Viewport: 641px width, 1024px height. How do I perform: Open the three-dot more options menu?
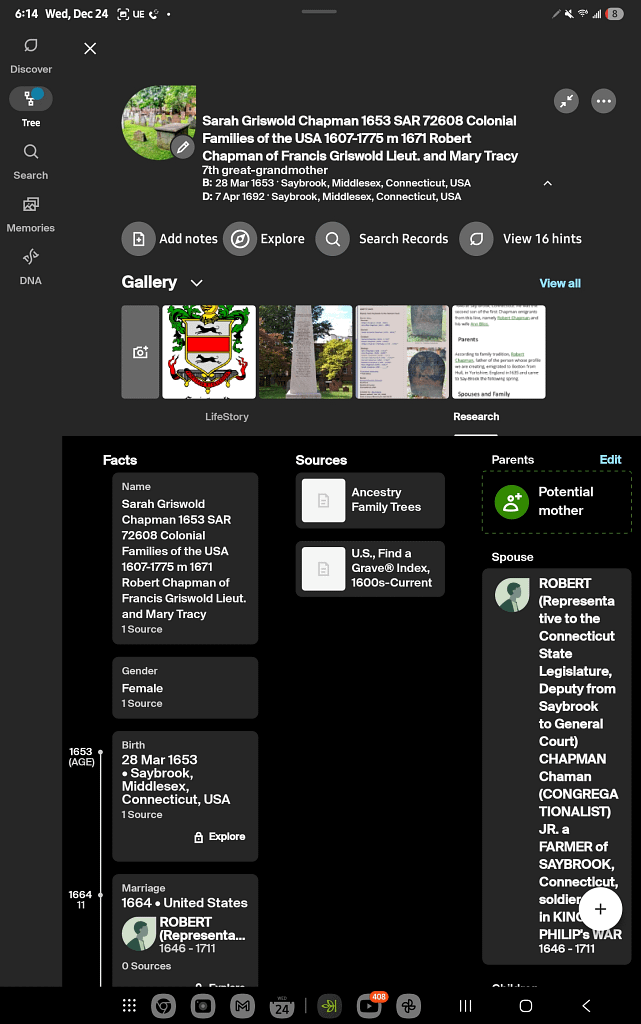[x=603, y=101]
